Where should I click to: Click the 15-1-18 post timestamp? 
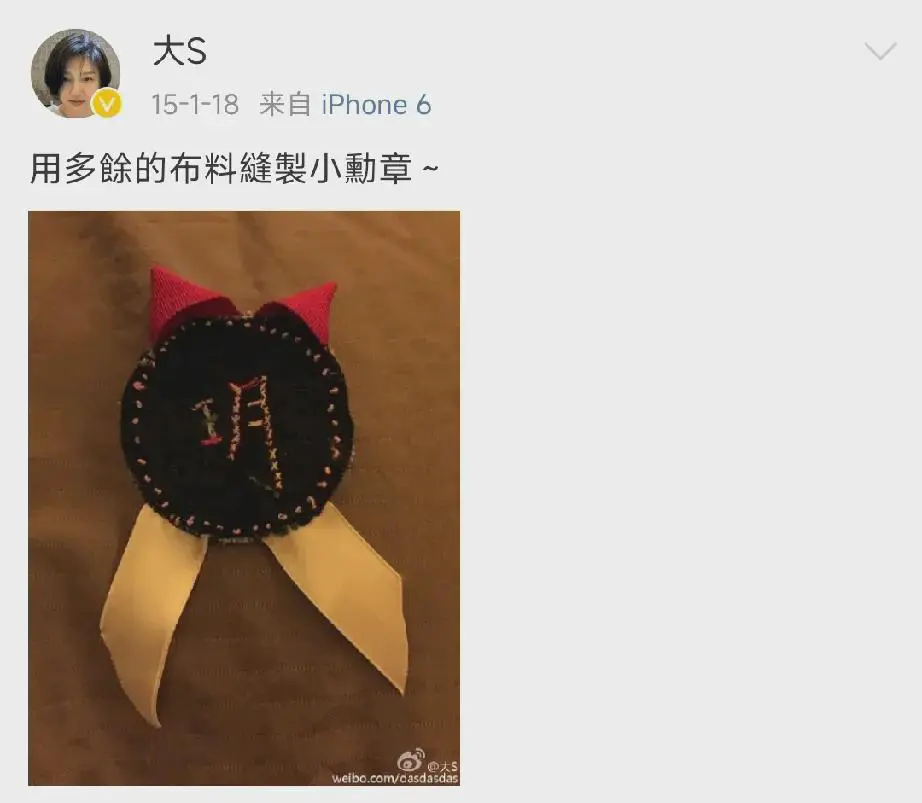point(195,105)
